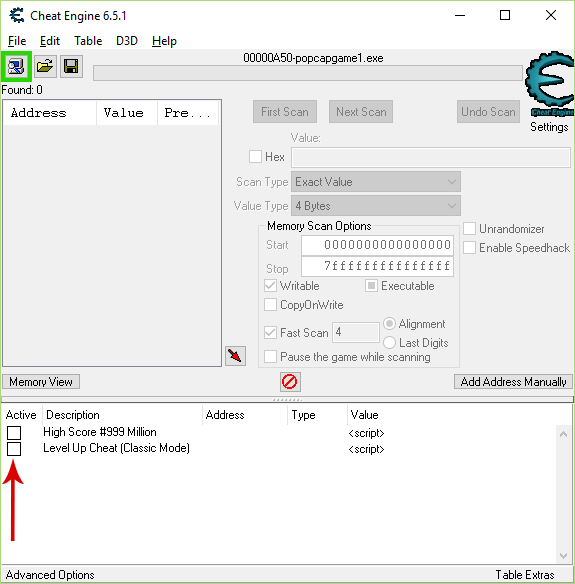Screen dimensions: 575x584
Task: Open a cheat table file with folder icon
Action: (45, 67)
